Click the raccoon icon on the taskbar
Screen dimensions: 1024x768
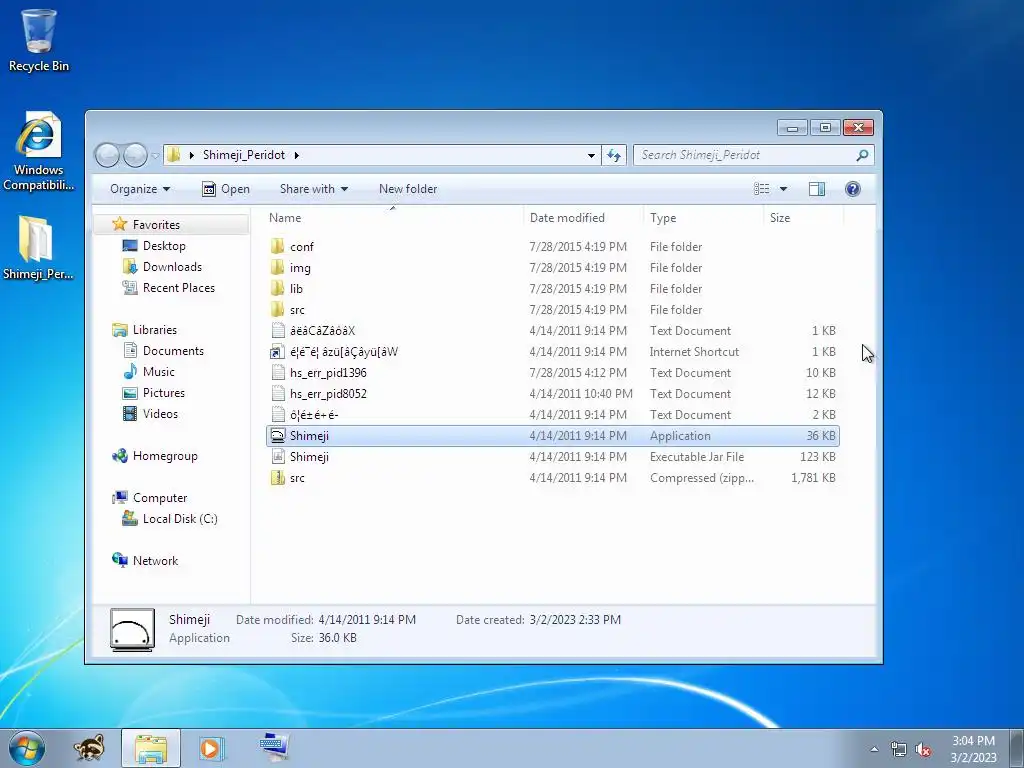(x=89, y=748)
